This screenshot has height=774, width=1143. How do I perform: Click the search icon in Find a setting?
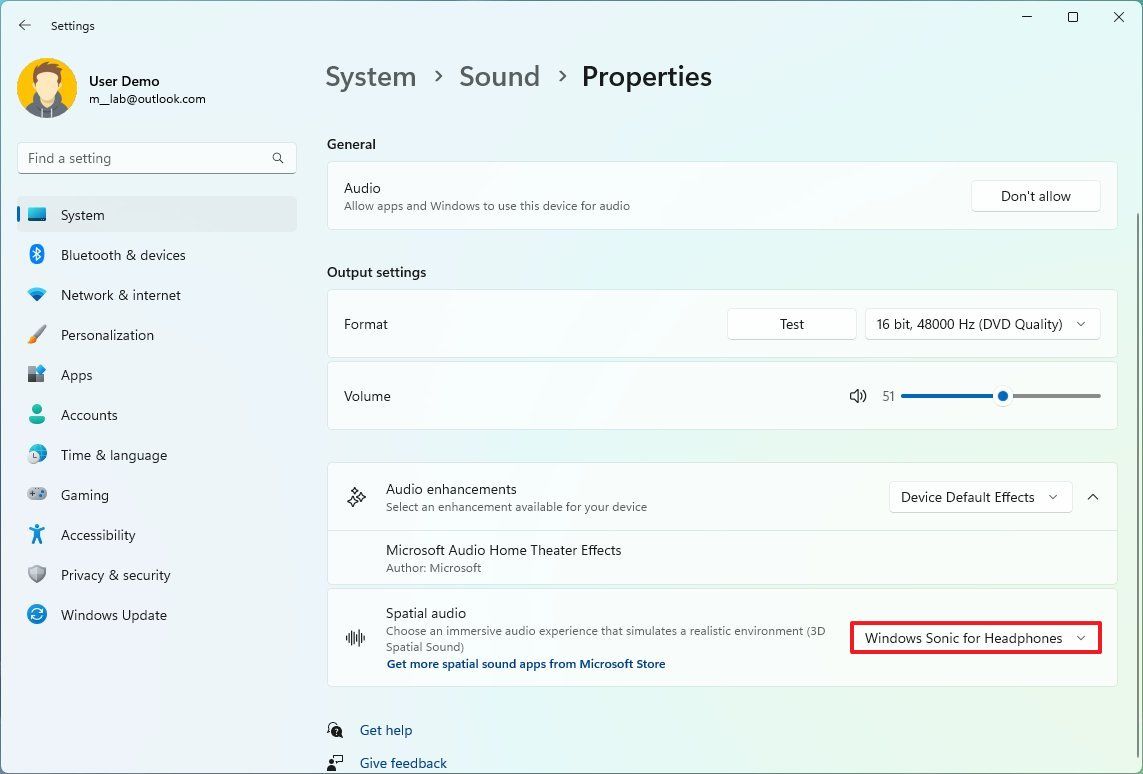277,158
